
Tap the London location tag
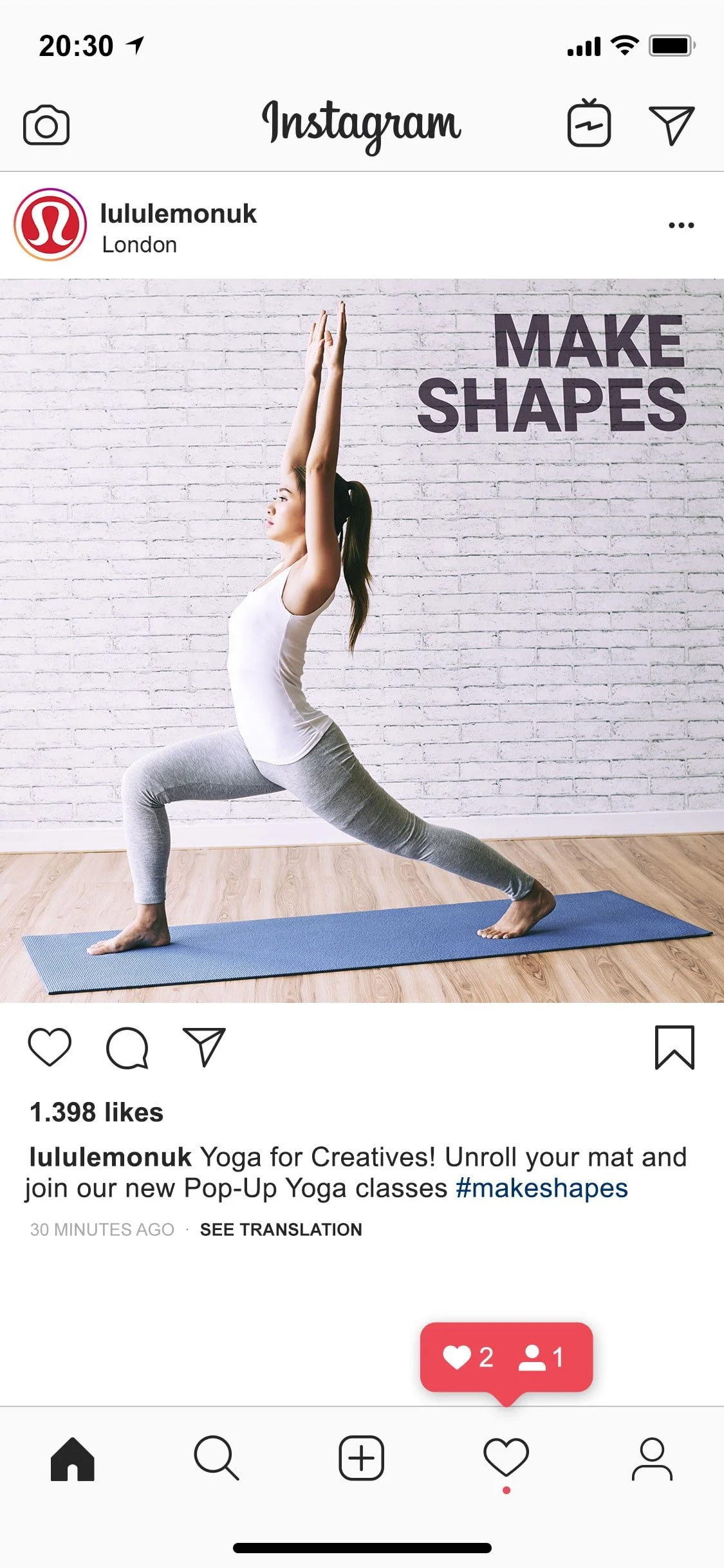[139, 245]
